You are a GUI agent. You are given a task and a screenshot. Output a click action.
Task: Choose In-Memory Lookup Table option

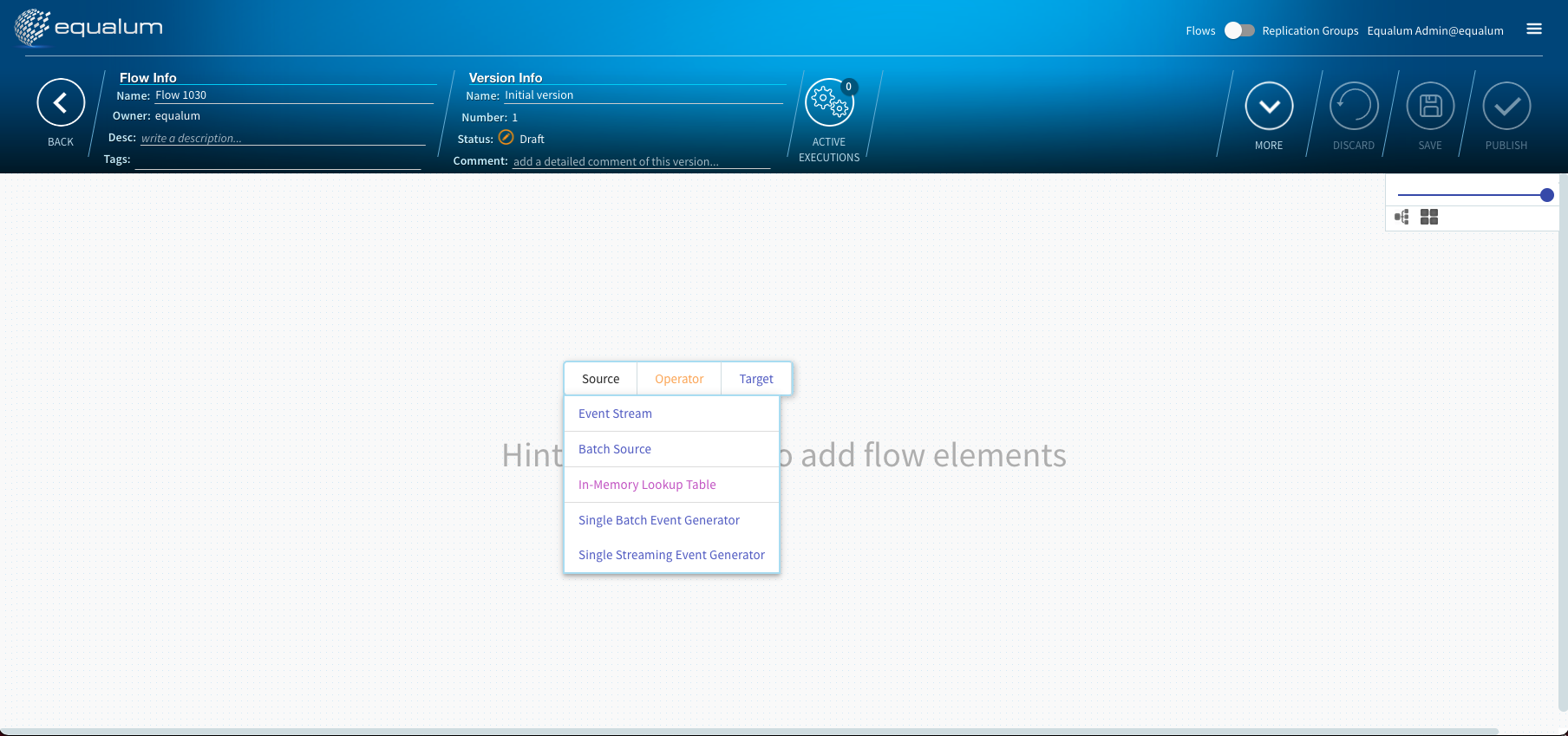672,485
